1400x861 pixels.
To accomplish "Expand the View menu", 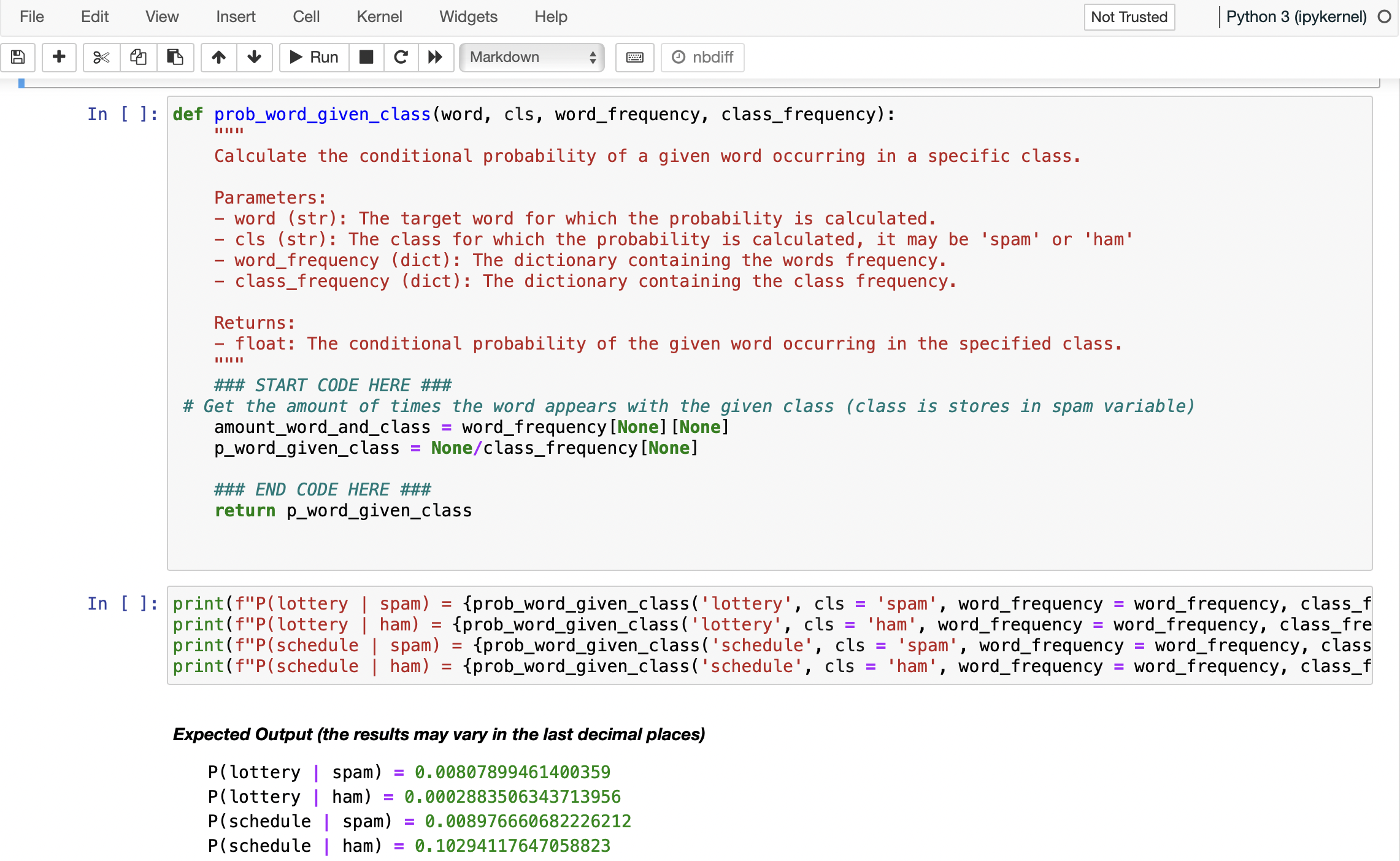I will pos(161,16).
